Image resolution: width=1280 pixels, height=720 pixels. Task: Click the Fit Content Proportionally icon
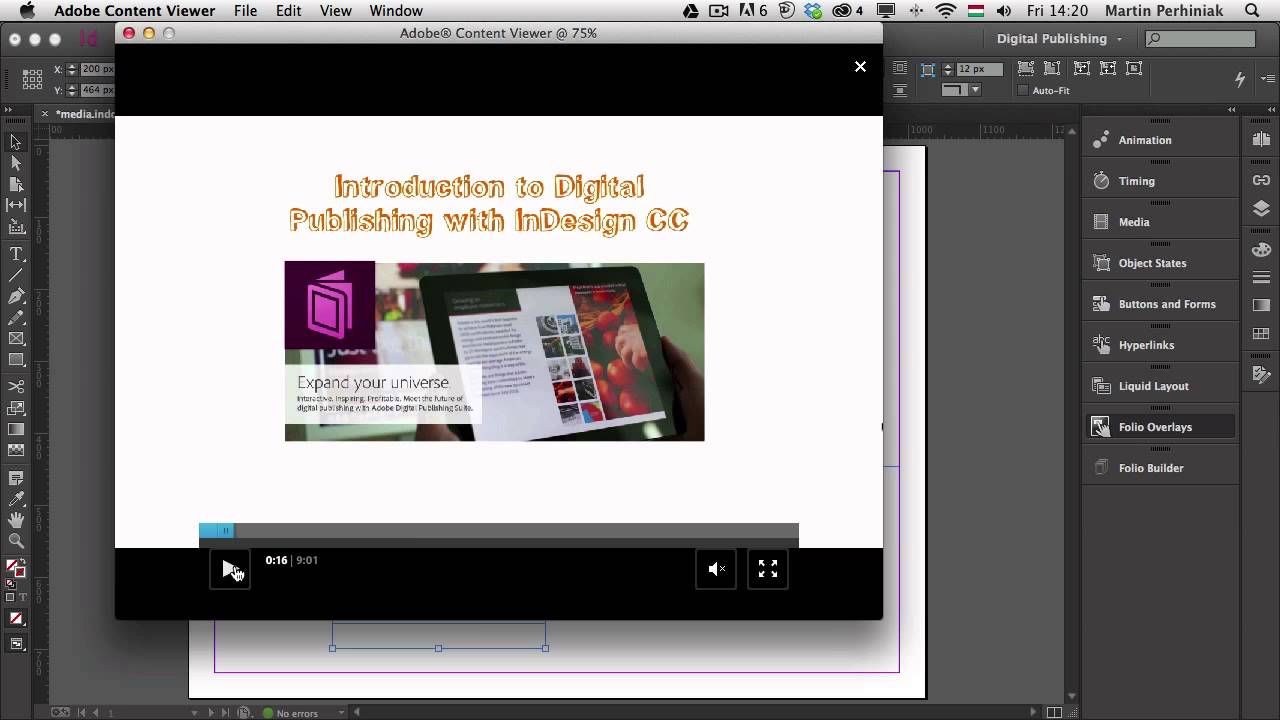pos(1052,69)
